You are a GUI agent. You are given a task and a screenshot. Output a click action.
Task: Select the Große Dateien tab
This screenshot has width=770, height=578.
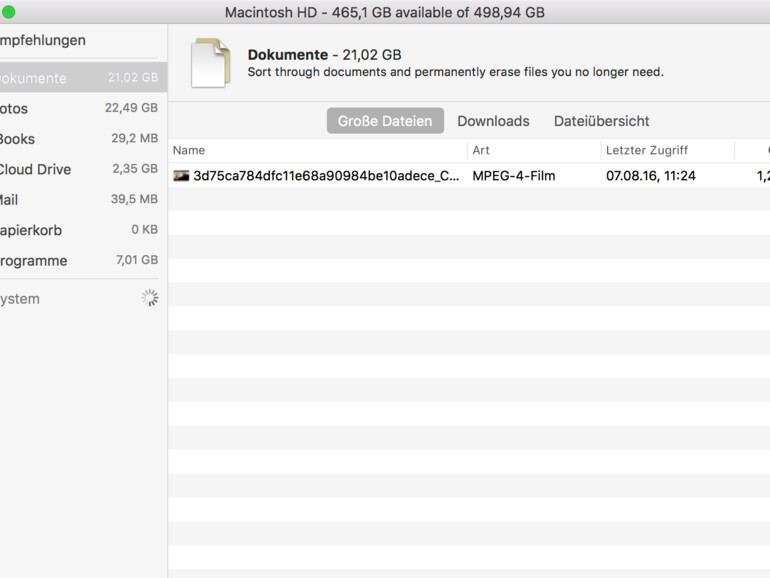[385, 121]
